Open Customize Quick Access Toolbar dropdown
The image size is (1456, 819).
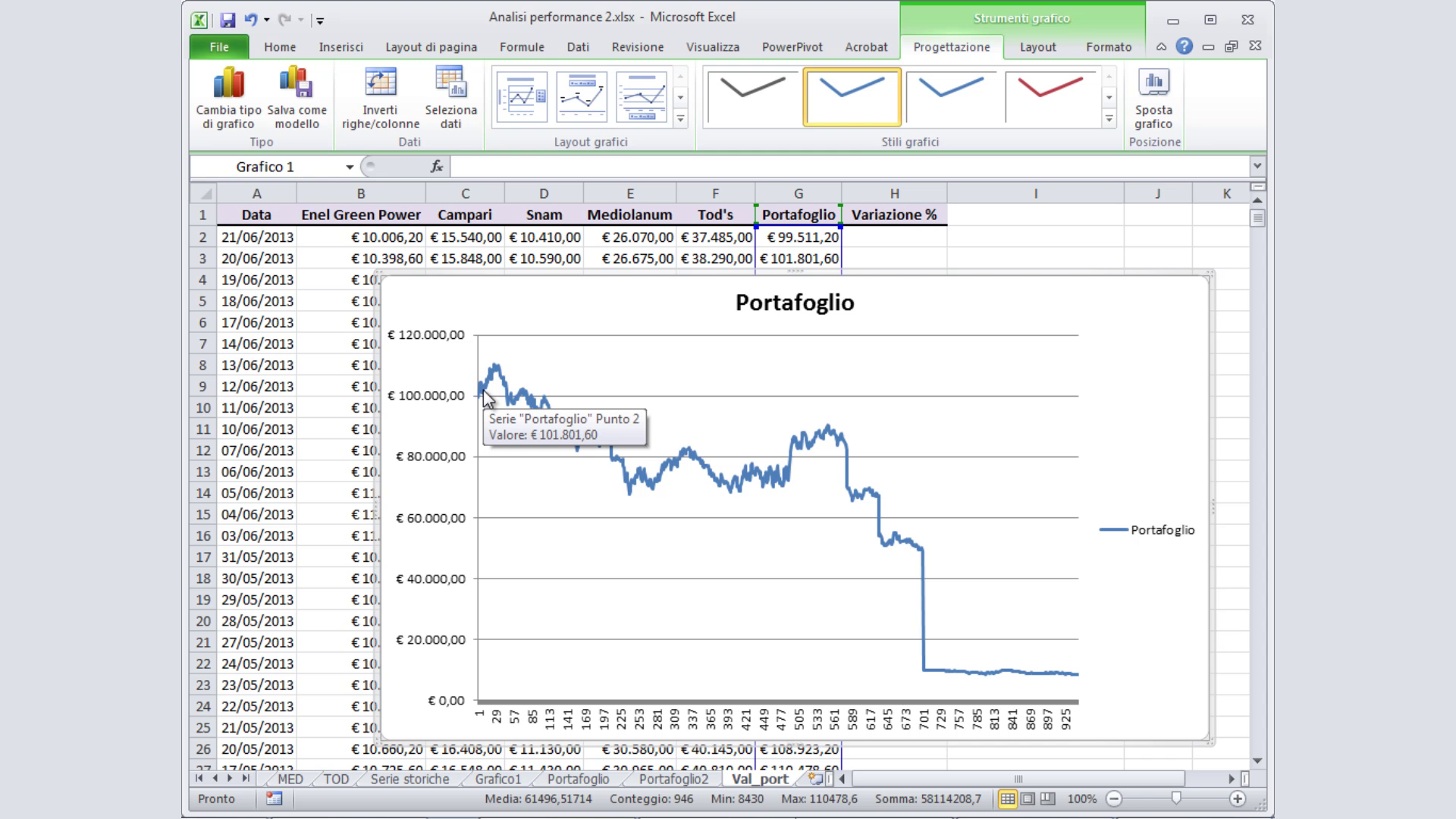(319, 20)
